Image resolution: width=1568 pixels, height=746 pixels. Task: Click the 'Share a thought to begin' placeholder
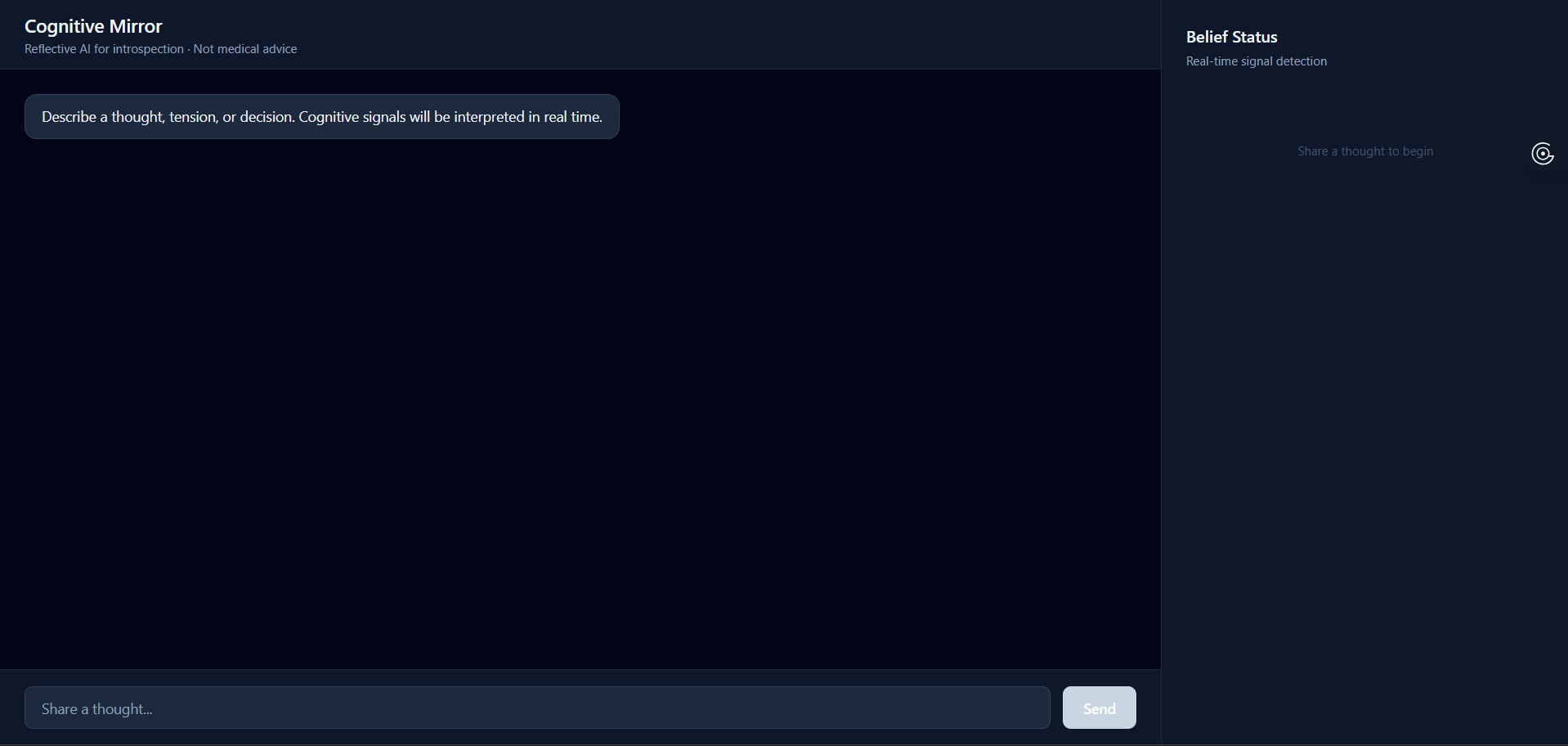pos(1365,151)
